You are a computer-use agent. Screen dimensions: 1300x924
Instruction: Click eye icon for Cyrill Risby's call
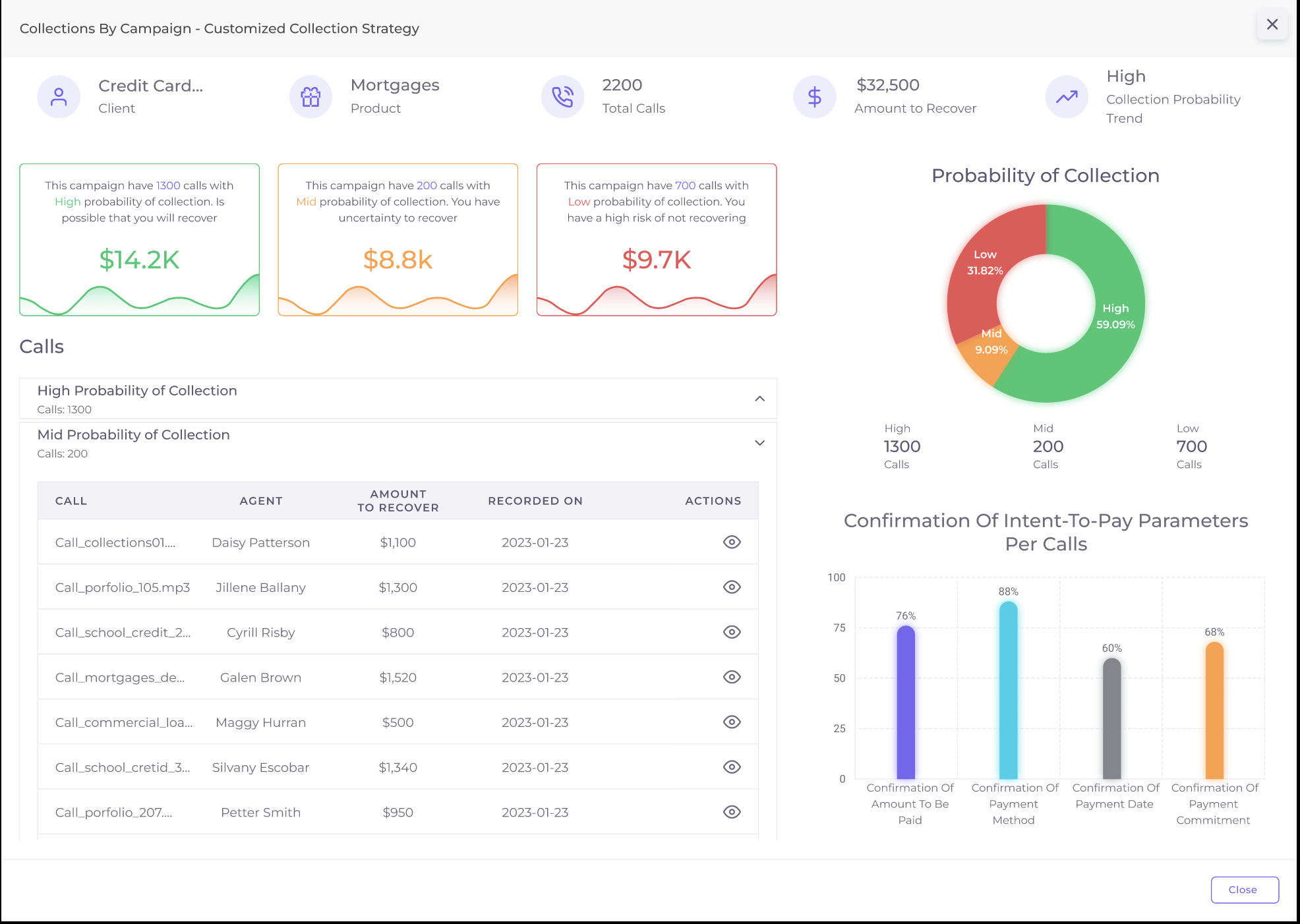point(732,632)
